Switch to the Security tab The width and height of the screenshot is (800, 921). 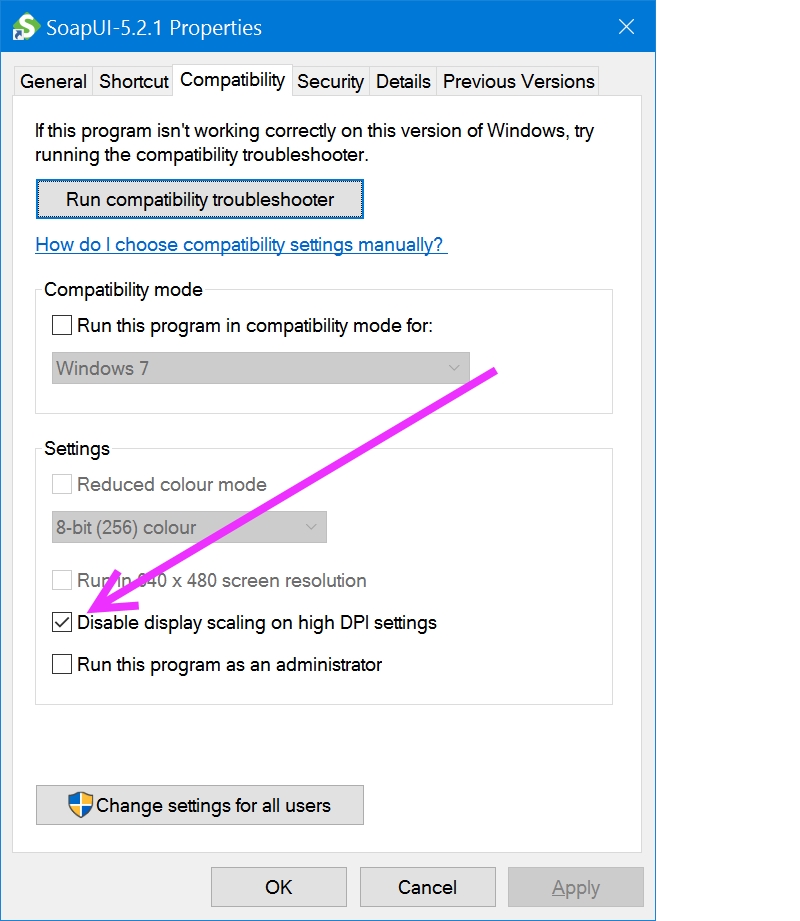[330, 81]
